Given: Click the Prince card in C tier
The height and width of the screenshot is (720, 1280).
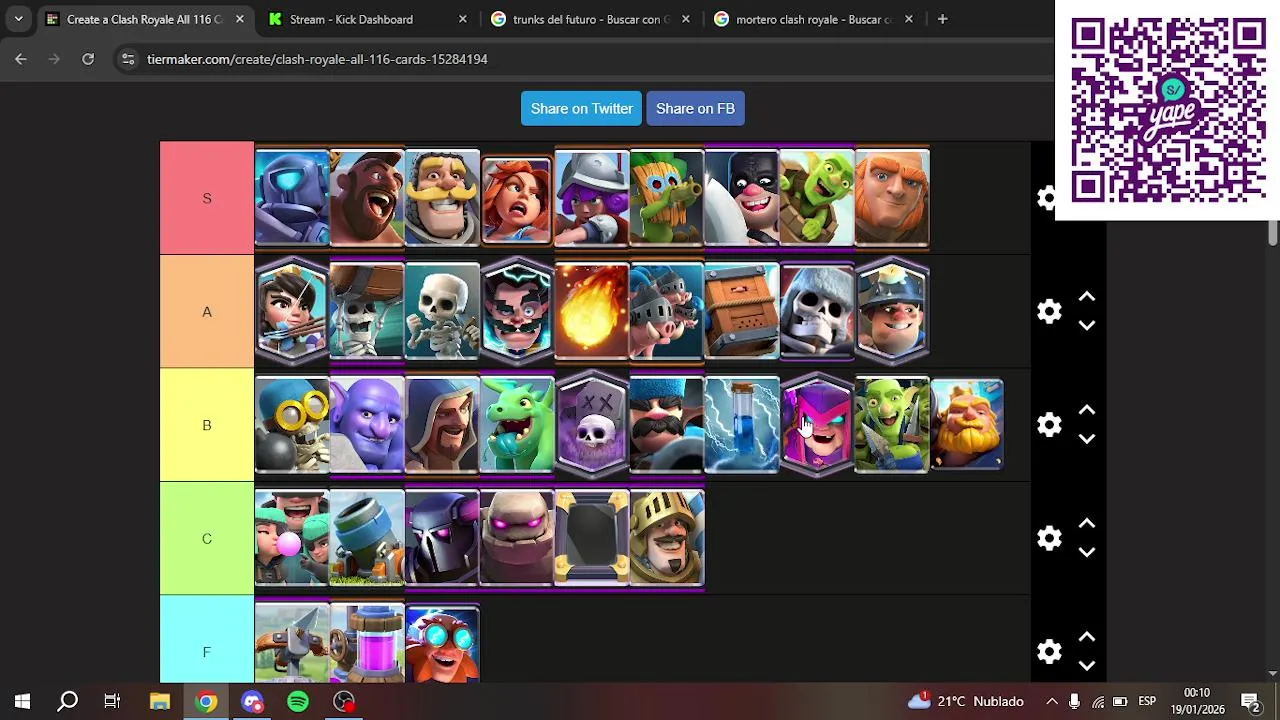Looking at the screenshot, I should point(667,538).
